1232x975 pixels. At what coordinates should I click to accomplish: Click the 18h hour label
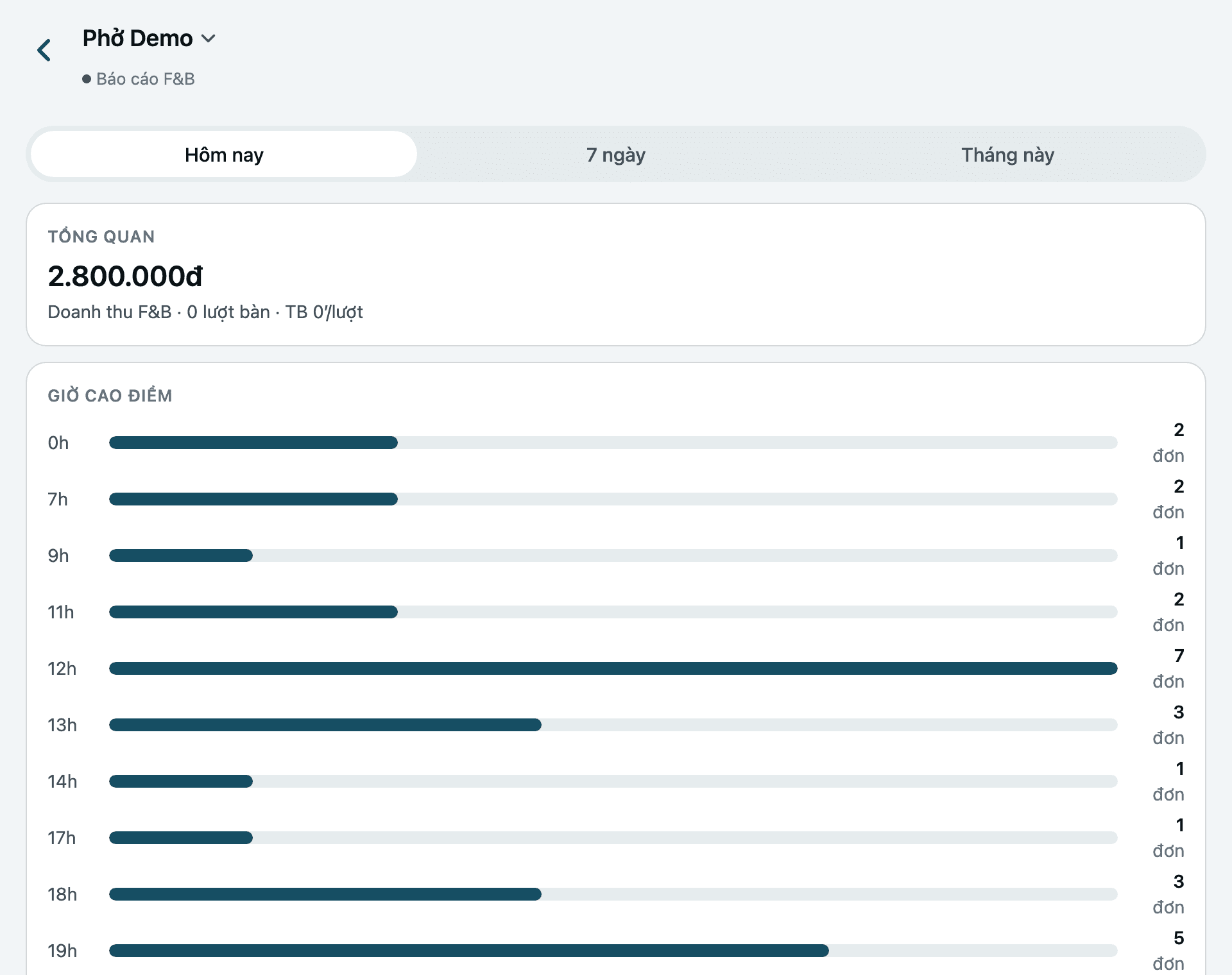[62, 894]
